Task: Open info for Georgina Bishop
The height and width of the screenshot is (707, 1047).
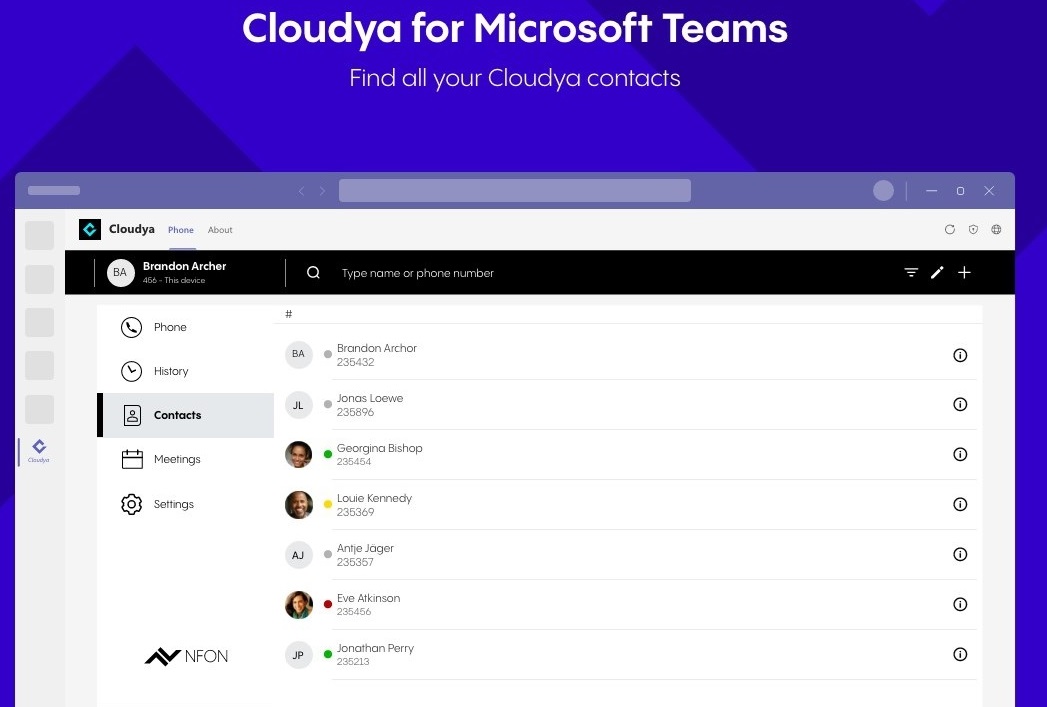Action: point(960,454)
